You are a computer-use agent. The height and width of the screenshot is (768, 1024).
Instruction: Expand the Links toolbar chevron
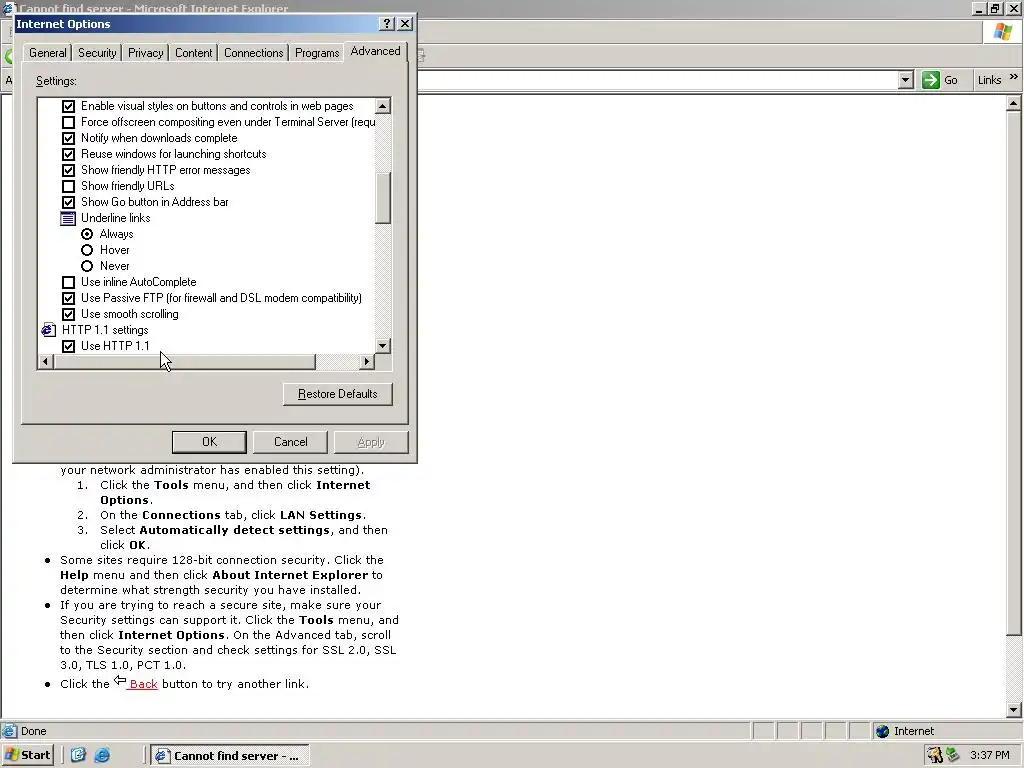click(1014, 76)
